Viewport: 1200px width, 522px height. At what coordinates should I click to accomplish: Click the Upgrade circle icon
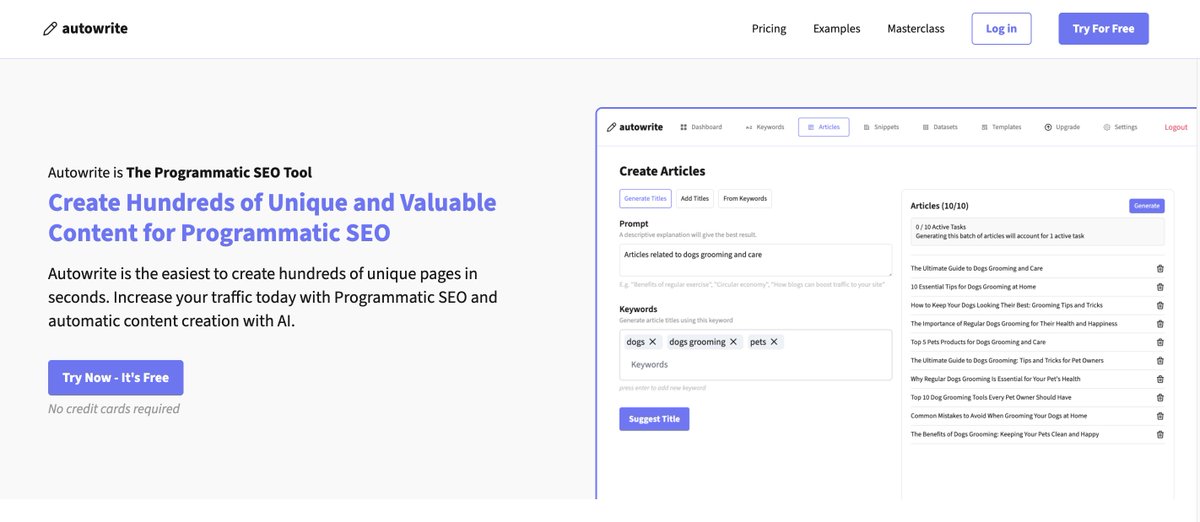1048,127
